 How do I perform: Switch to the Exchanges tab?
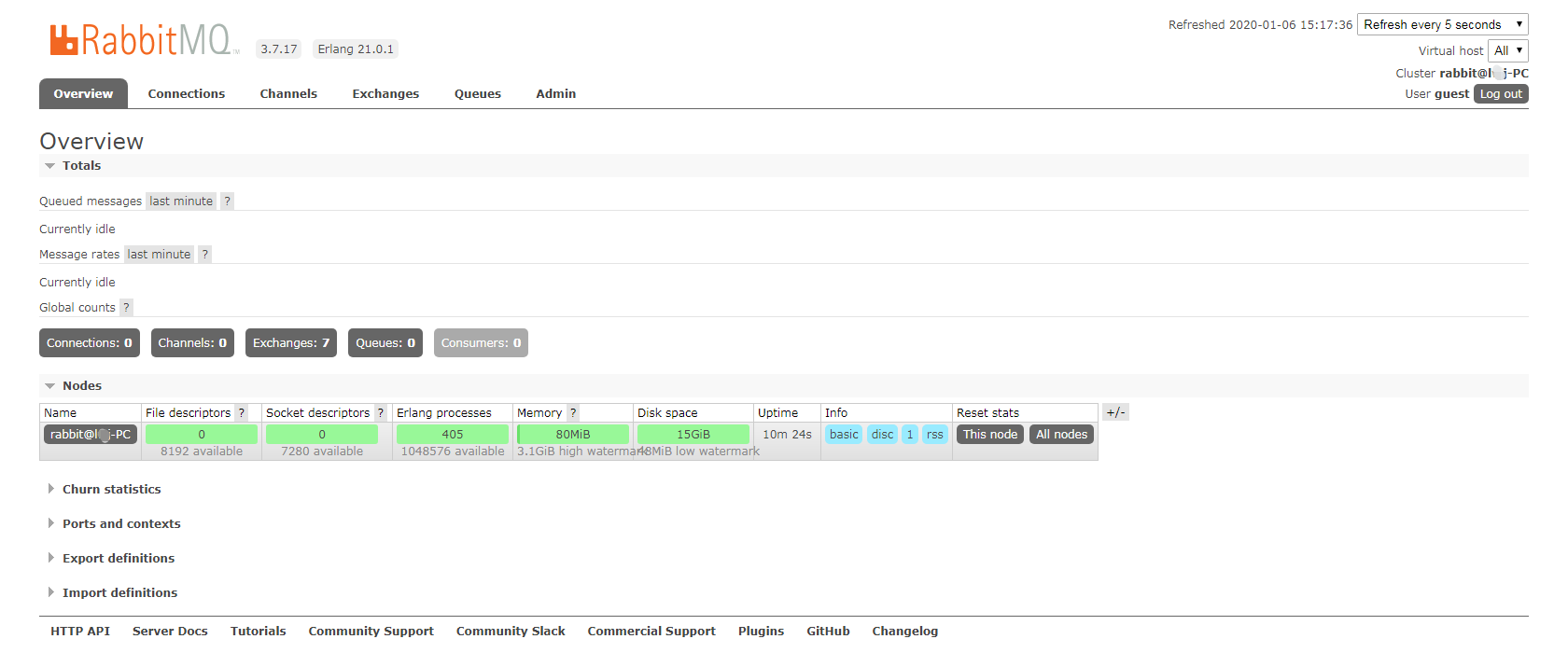click(x=385, y=93)
